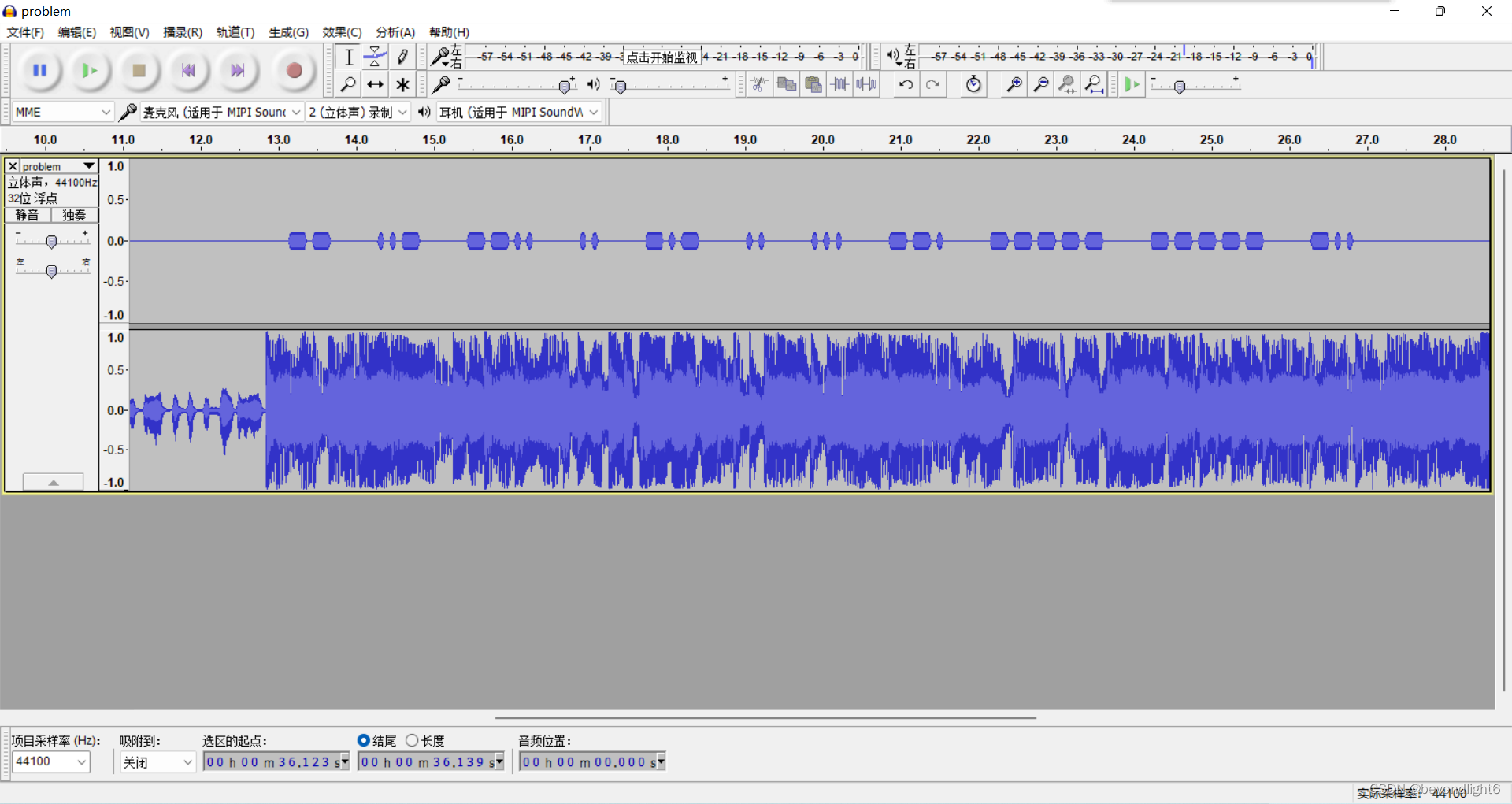
Task: Open the 项目采样率 44100 dropdown
Action: click(x=51, y=761)
